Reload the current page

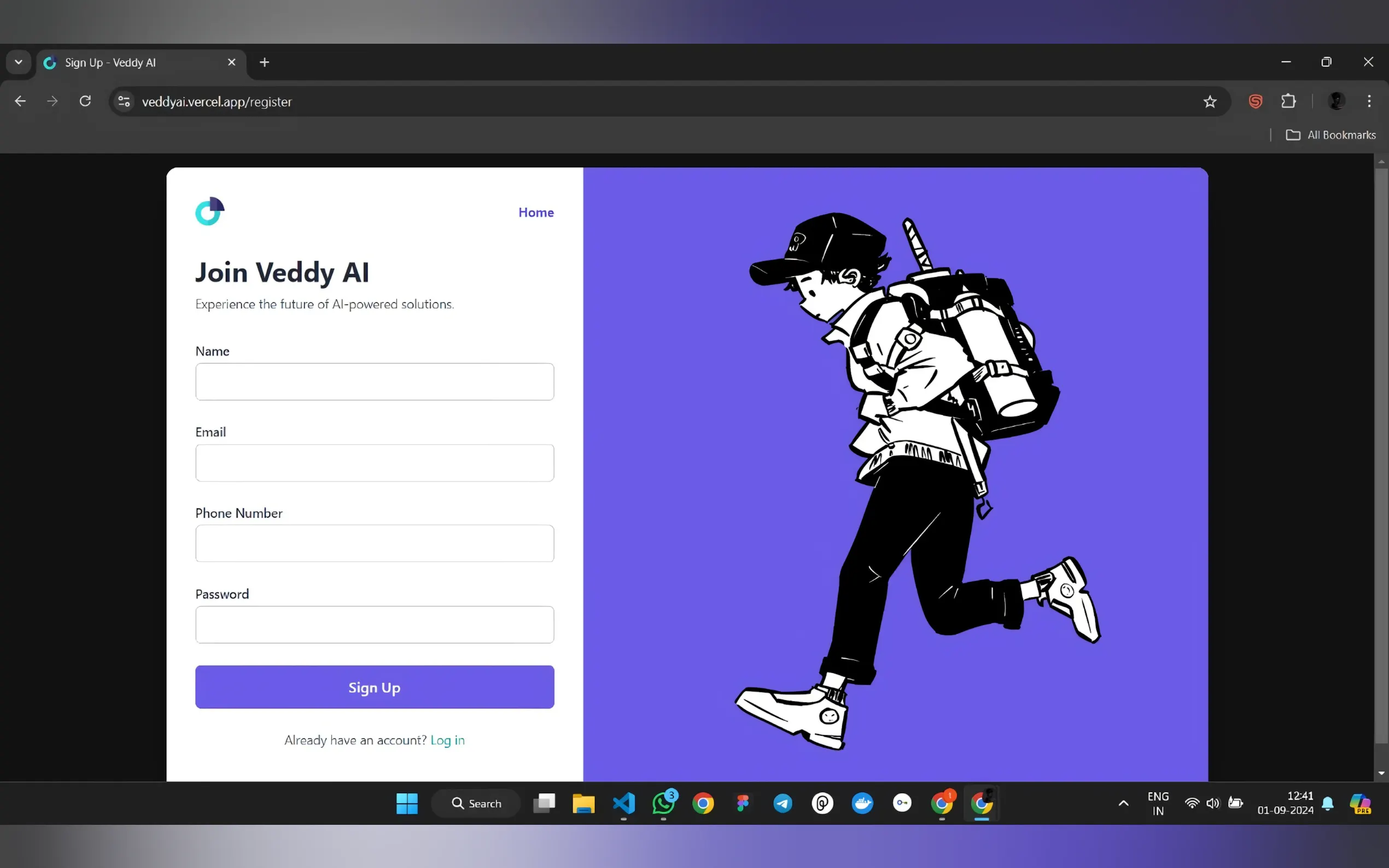[x=85, y=101]
